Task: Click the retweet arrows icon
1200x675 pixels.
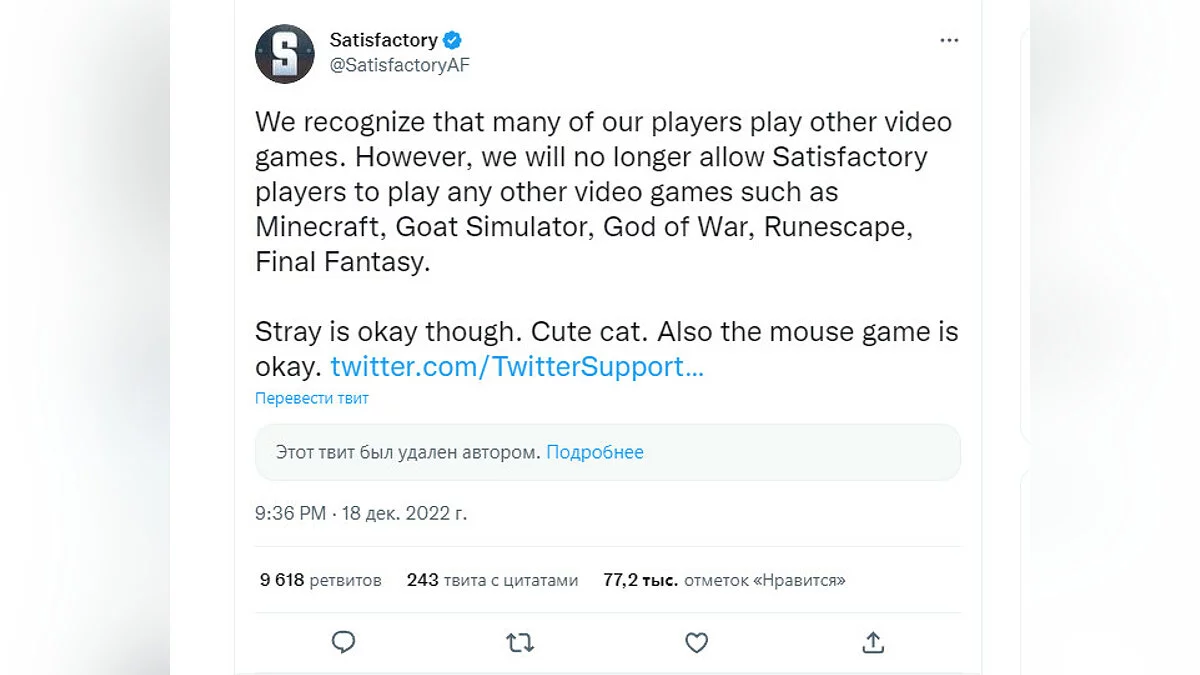Action: [x=519, y=642]
